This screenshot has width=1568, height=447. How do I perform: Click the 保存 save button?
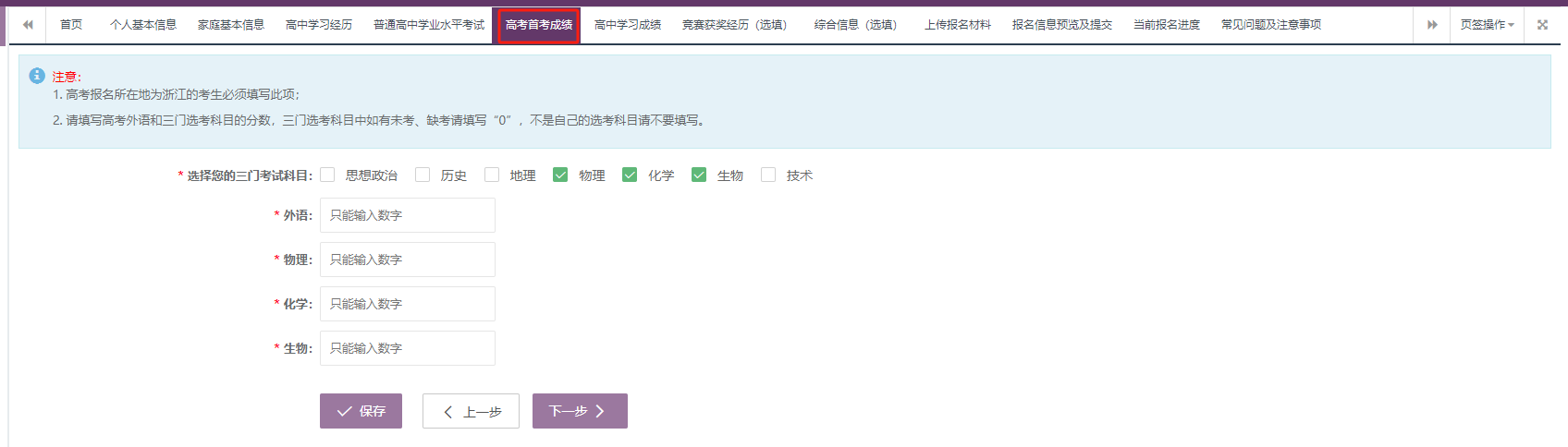(361, 411)
